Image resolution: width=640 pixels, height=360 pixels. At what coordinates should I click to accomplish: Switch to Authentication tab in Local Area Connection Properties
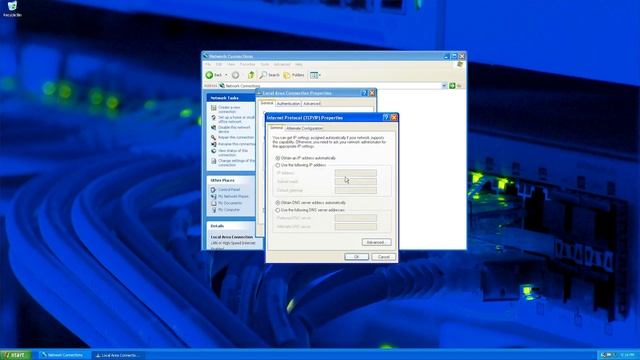click(x=288, y=104)
